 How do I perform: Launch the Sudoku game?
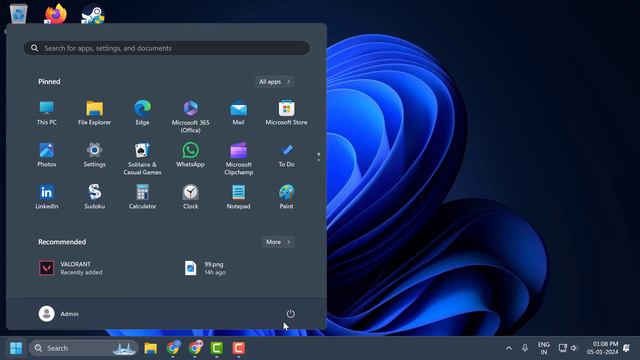pyautogui.click(x=94, y=197)
